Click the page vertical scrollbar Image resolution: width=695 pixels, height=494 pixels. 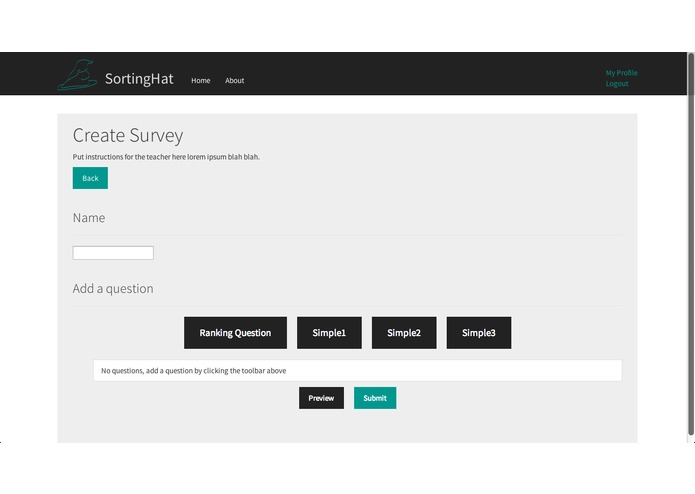(691, 244)
